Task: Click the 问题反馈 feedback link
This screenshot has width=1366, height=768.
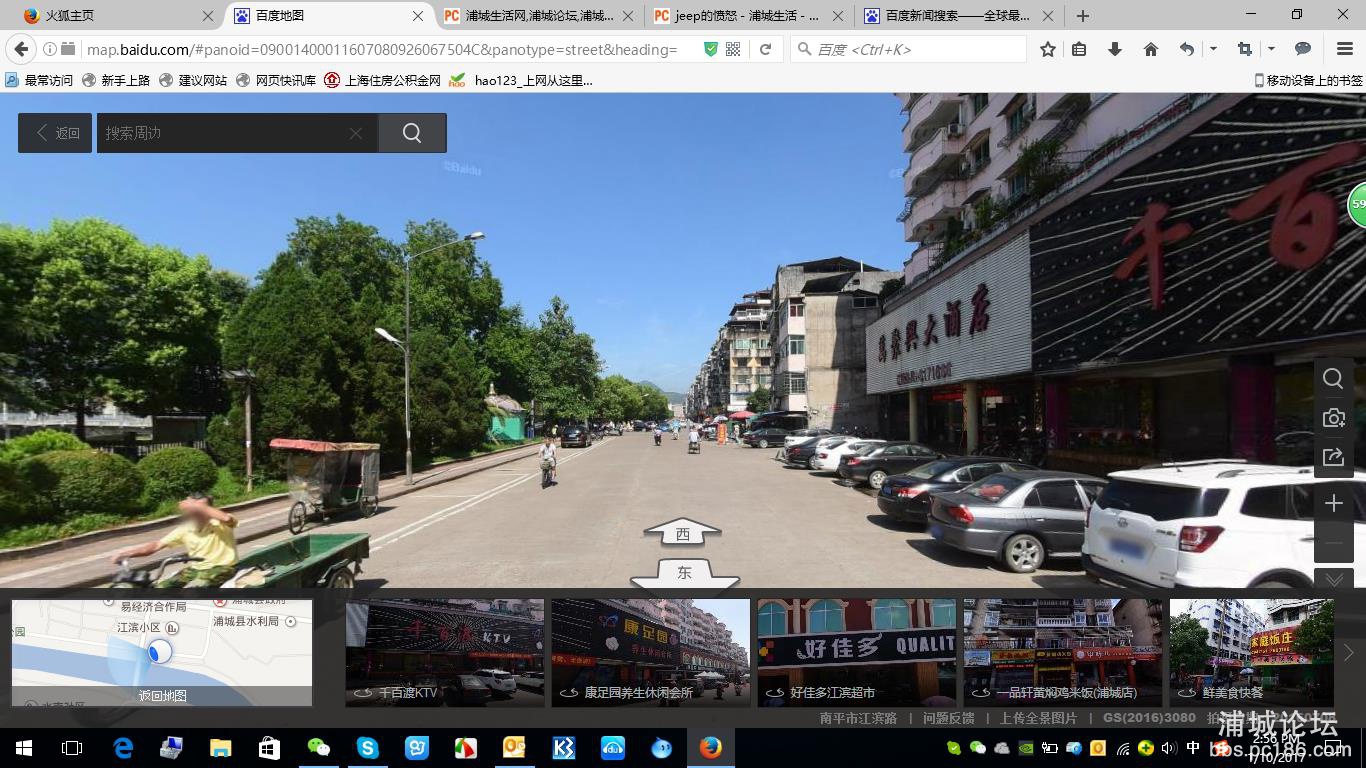Action: point(949,718)
